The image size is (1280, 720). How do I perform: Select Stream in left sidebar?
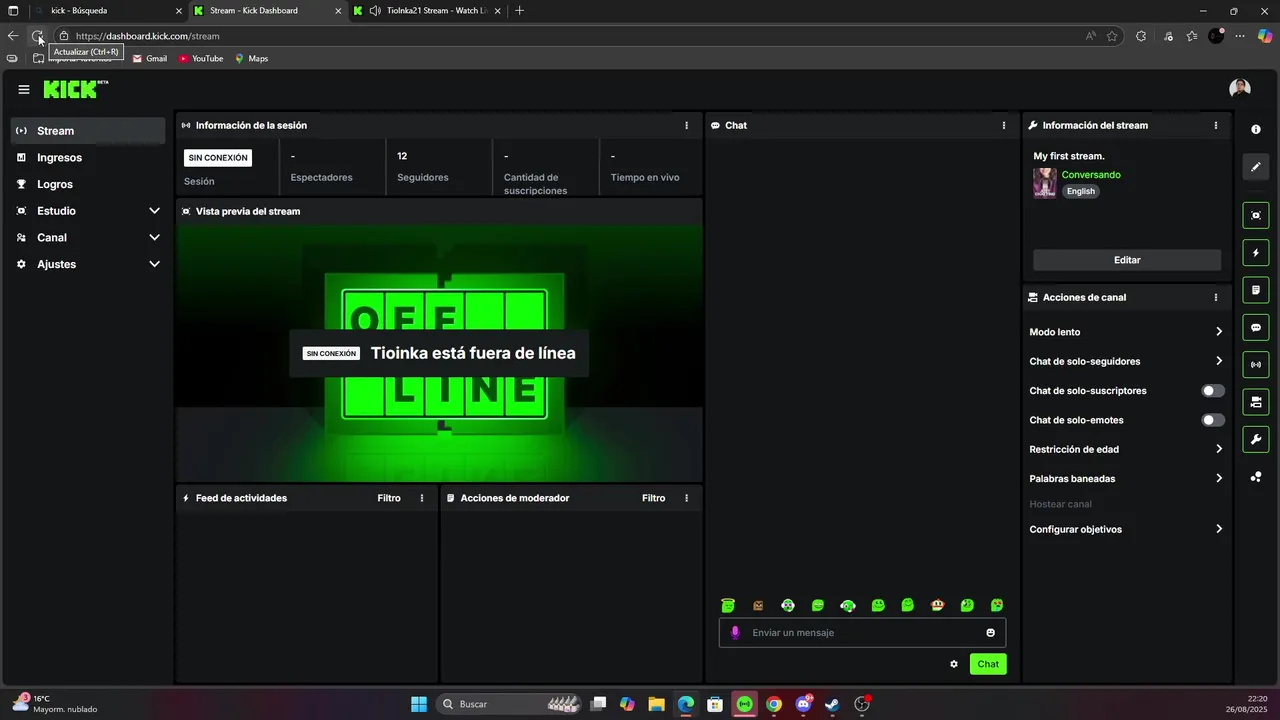click(x=88, y=131)
